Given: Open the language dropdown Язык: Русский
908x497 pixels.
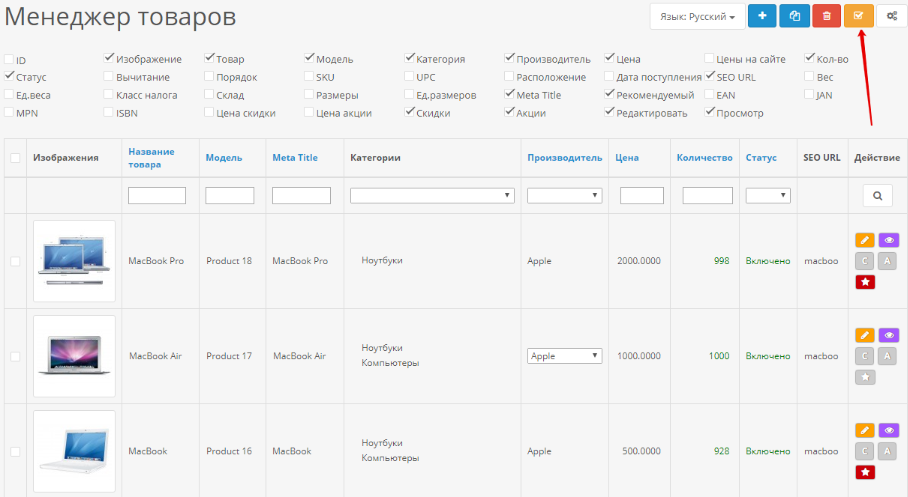Looking at the screenshot, I should (697, 17).
